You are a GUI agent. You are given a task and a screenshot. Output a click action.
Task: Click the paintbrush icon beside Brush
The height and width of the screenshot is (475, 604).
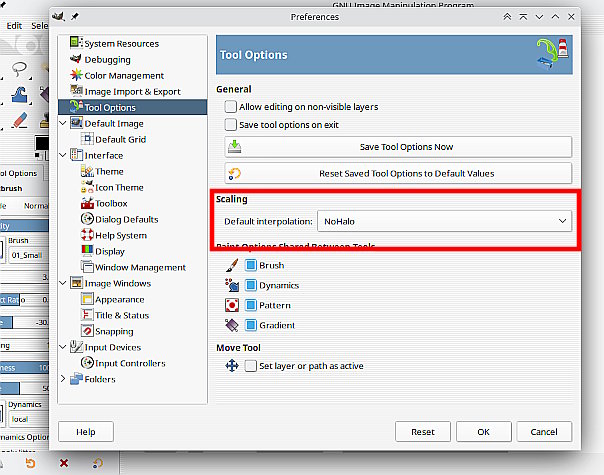pos(232,265)
